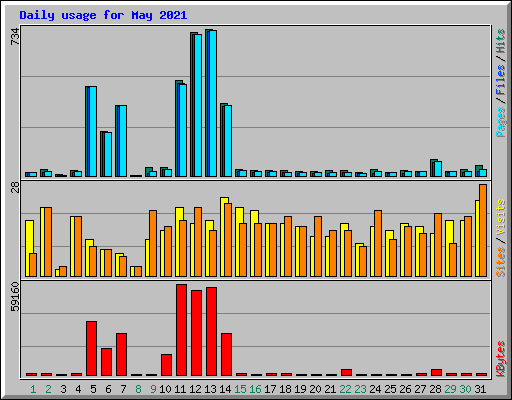Click the red KBytes bar for day 6
Screen dimensions: 512x400
click(x=106, y=362)
